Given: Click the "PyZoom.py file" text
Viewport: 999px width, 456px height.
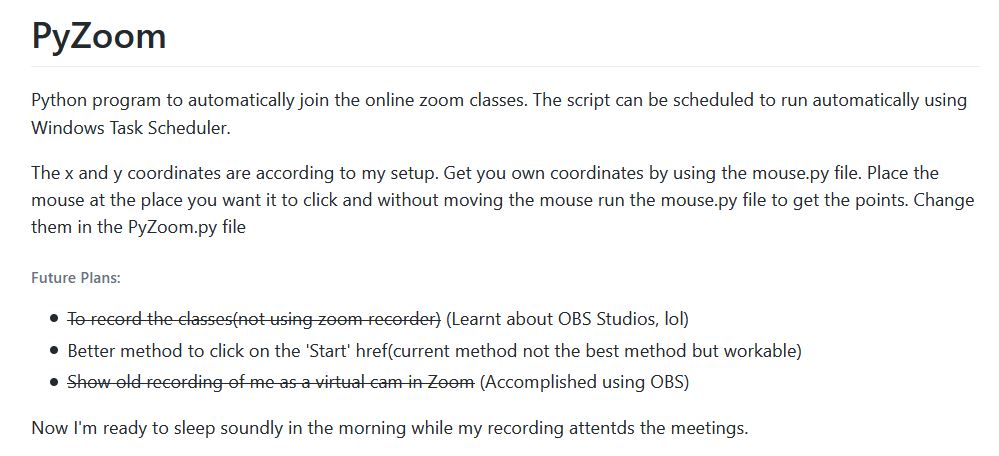Looking at the screenshot, I should (x=187, y=227).
